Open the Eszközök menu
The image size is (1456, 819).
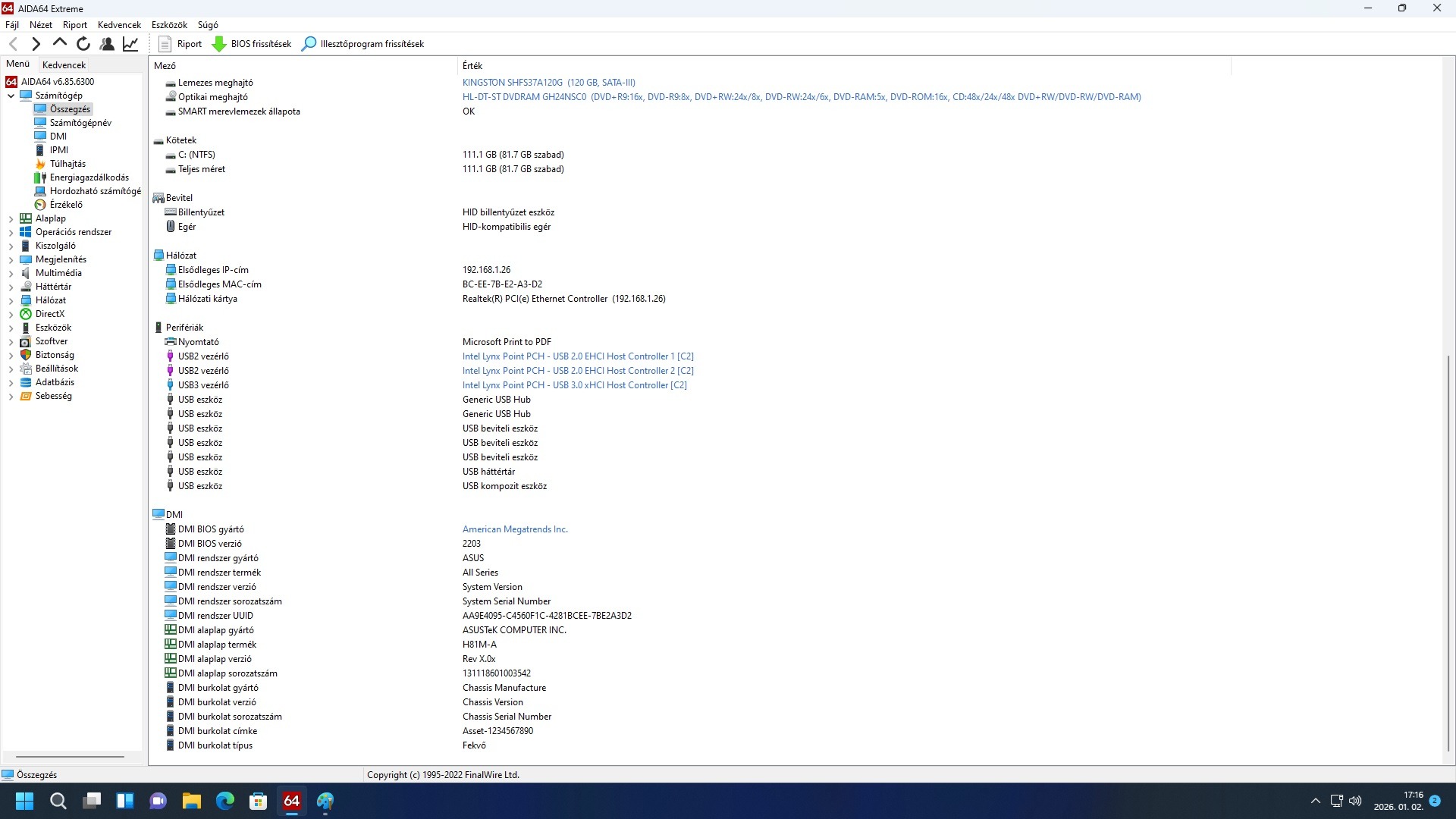click(x=169, y=25)
